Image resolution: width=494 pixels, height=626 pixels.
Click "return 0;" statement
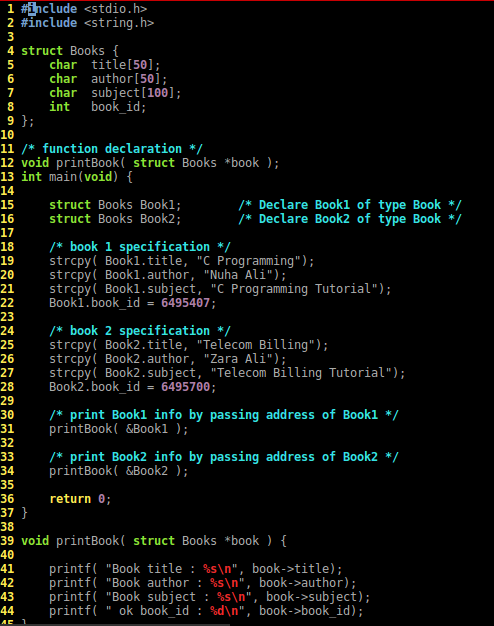point(80,499)
